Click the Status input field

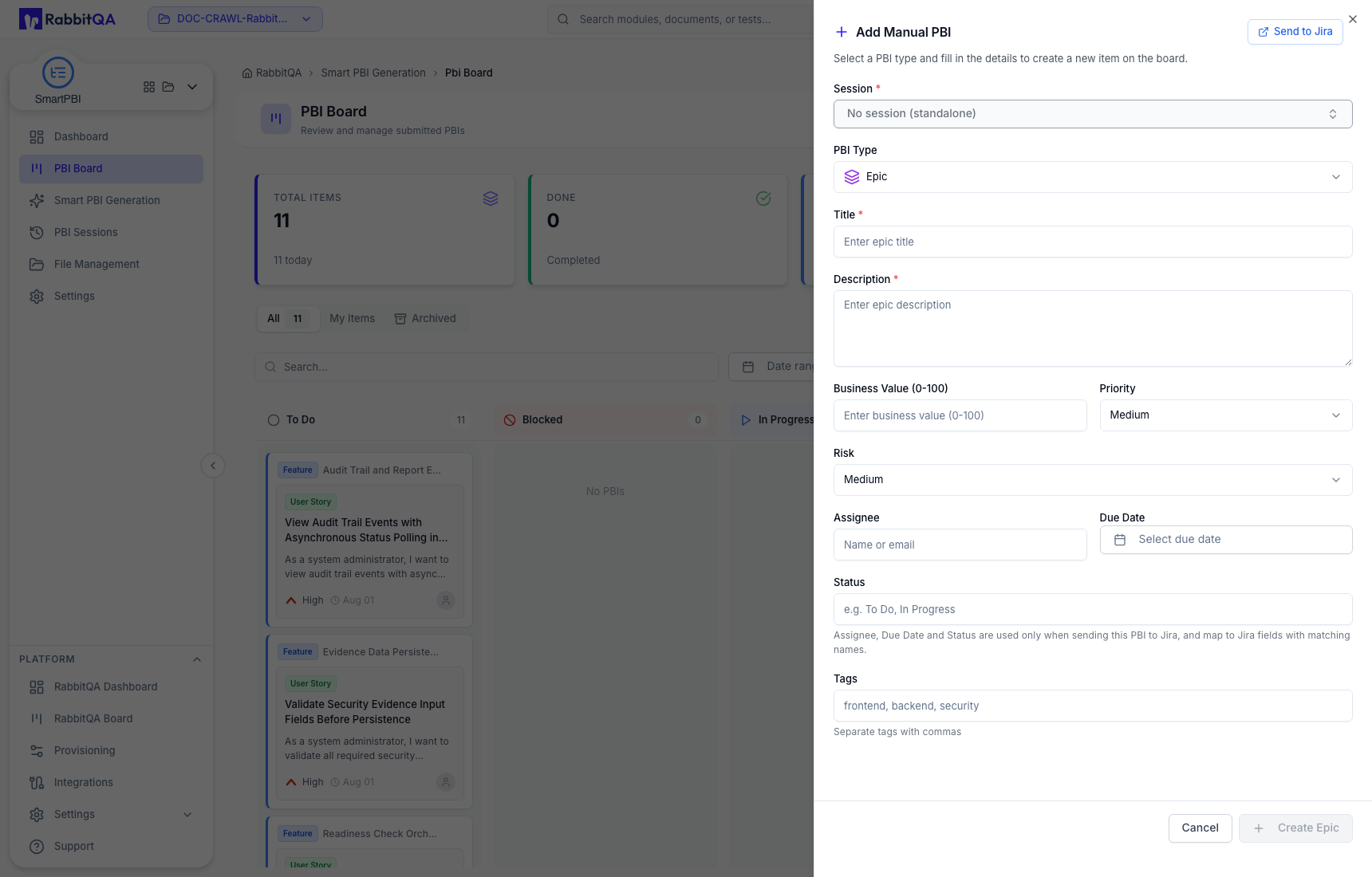[x=1093, y=609]
